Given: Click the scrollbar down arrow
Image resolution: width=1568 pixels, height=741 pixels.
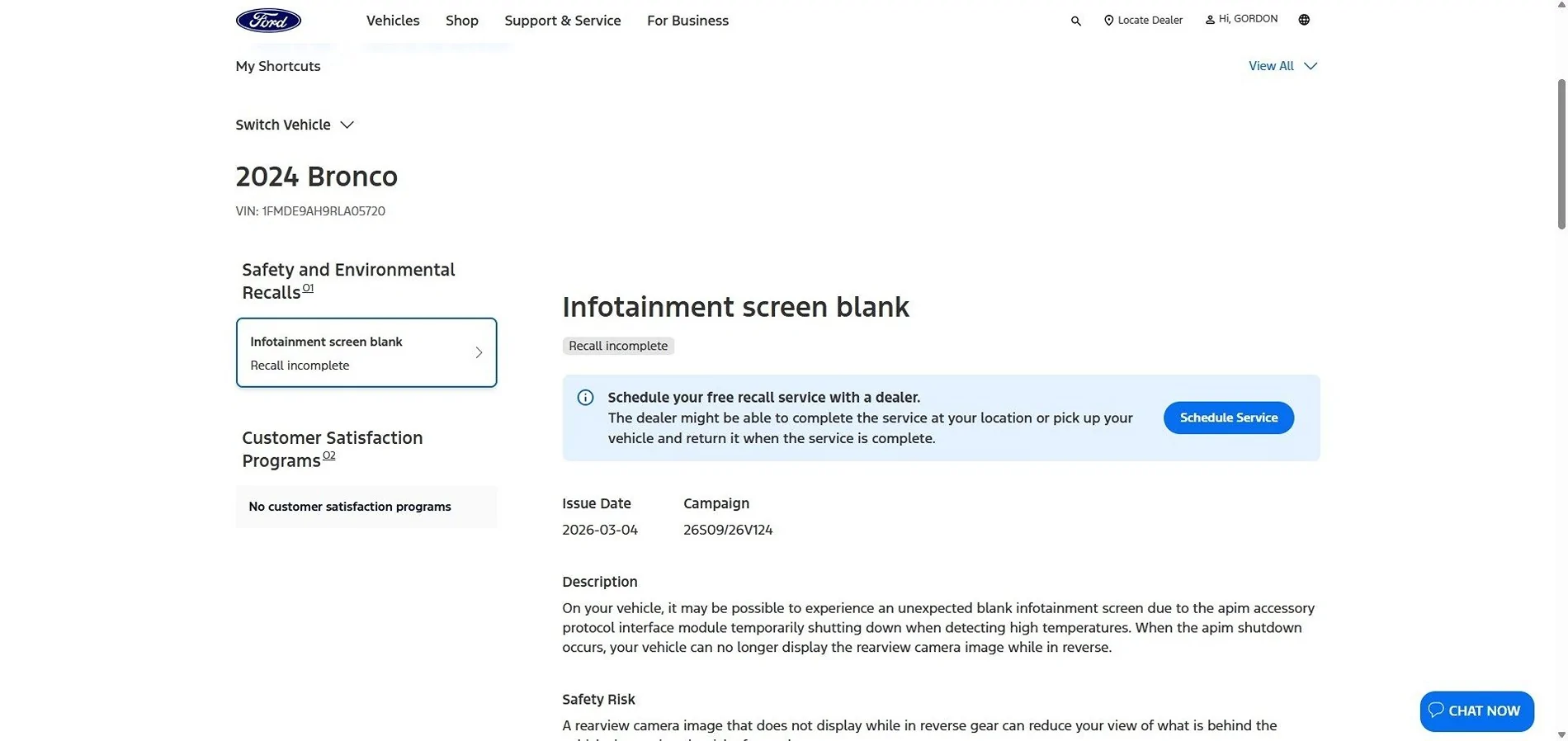Looking at the screenshot, I should tap(1561, 734).
